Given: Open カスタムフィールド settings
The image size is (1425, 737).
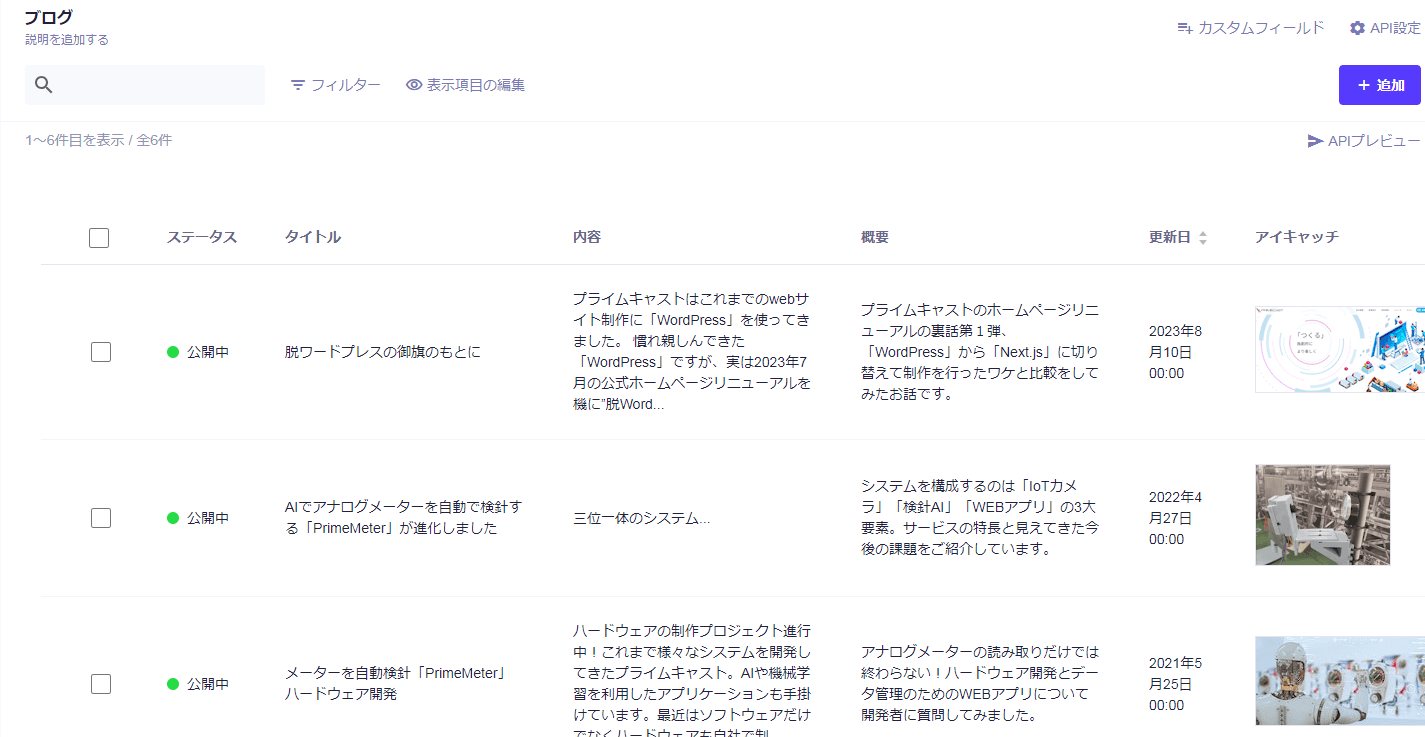Looking at the screenshot, I should pyautogui.click(x=1250, y=28).
